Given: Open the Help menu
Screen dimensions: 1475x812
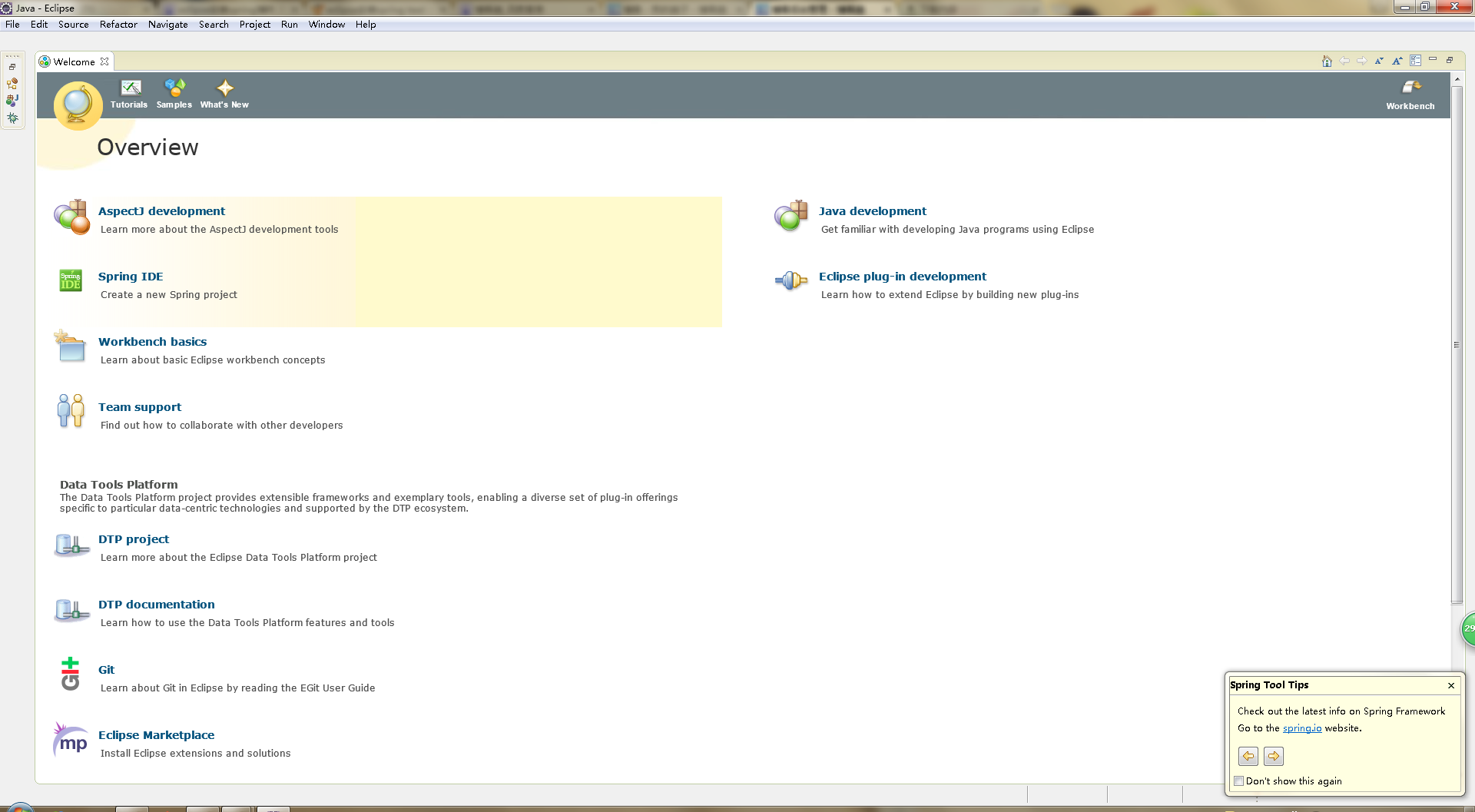Looking at the screenshot, I should (366, 25).
